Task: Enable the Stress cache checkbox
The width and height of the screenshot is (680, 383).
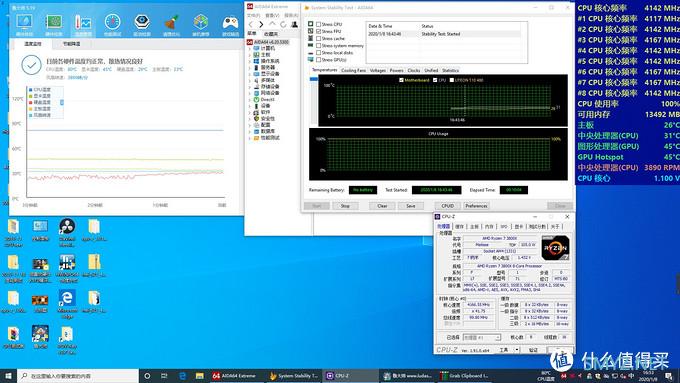Action: (x=319, y=39)
